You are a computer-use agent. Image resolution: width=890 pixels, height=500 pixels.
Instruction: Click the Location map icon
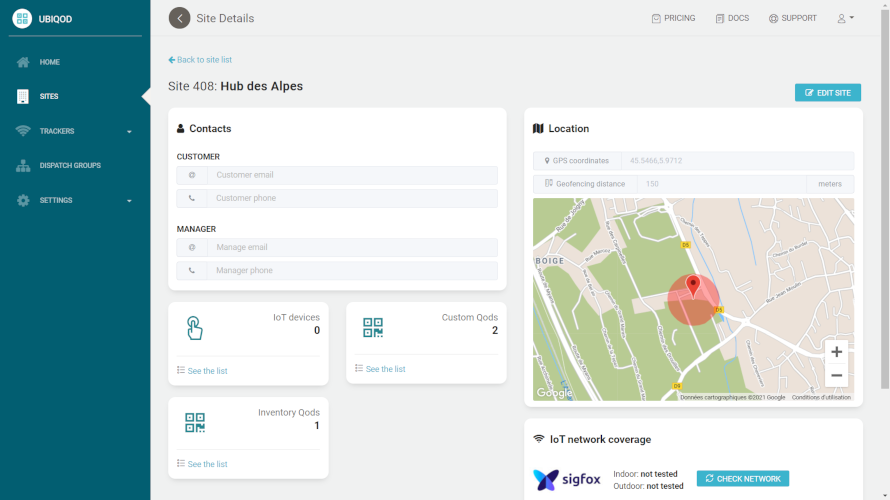coord(538,129)
